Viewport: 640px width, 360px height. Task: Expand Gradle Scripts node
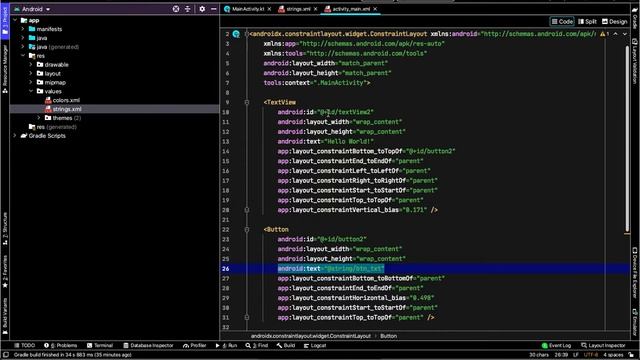[15, 136]
